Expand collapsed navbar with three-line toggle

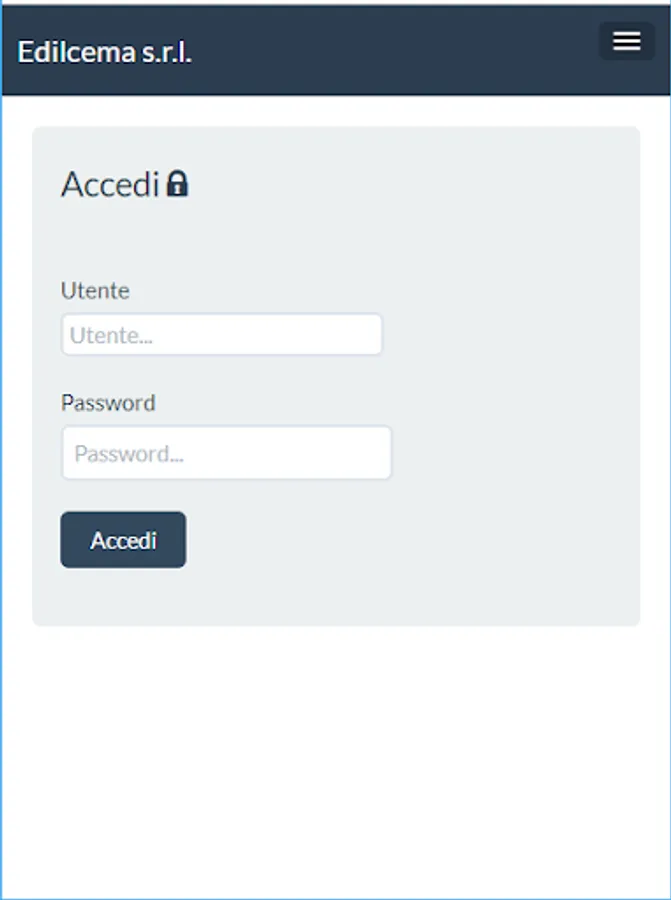[627, 41]
